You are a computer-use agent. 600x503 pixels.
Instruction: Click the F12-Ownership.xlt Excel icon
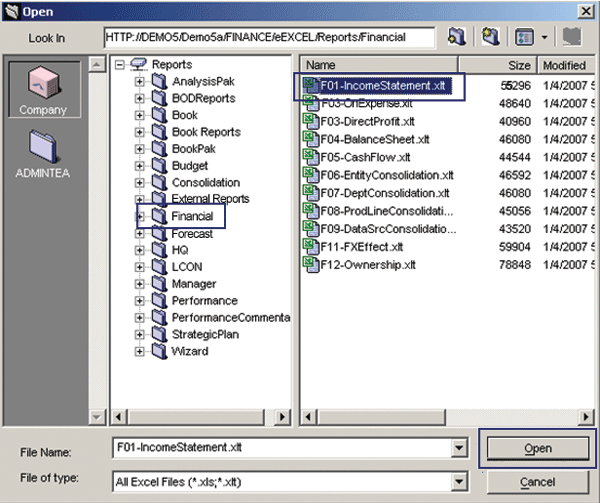tap(310, 265)
